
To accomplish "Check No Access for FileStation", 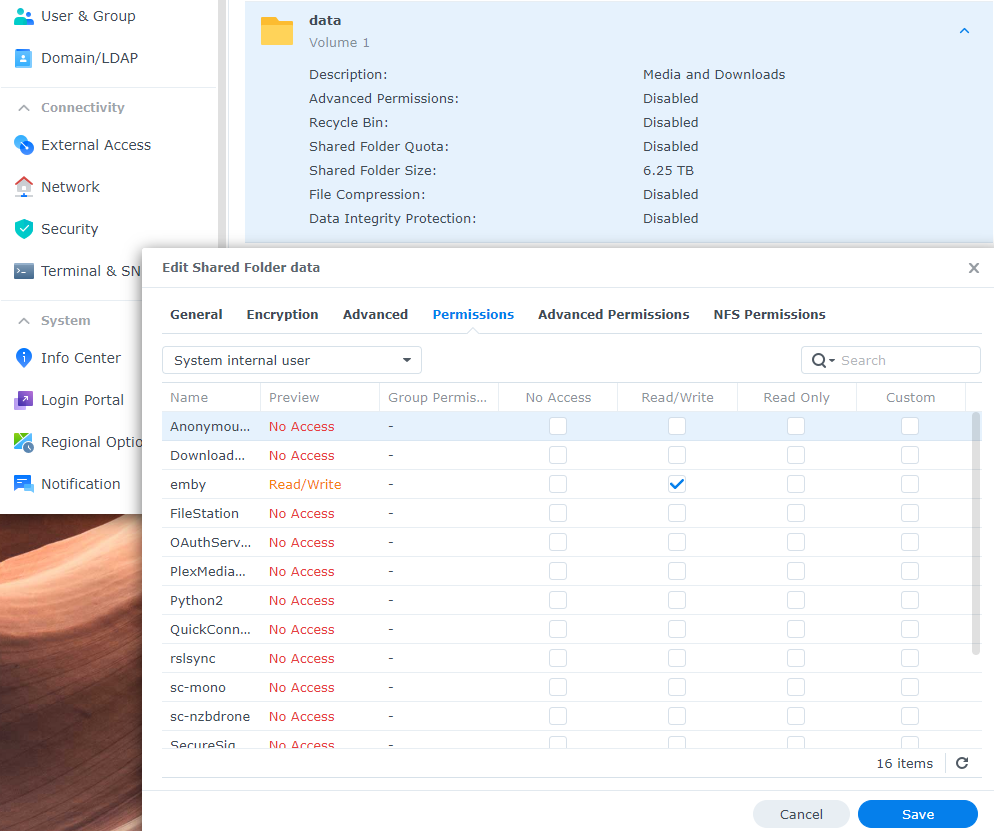I will click(x=558, y=513).
